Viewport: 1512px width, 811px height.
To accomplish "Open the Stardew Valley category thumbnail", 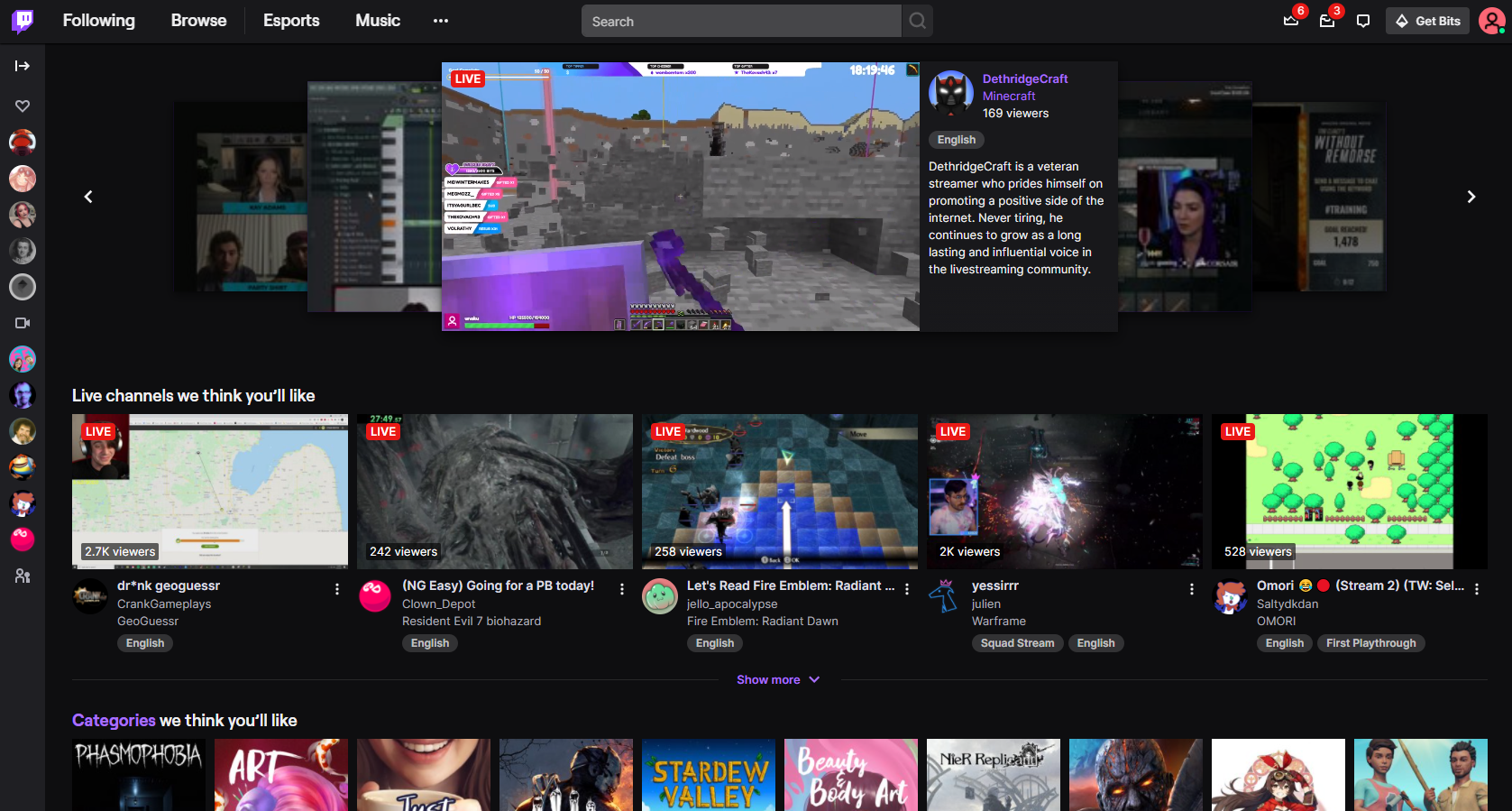I will (x=709, y=775).
